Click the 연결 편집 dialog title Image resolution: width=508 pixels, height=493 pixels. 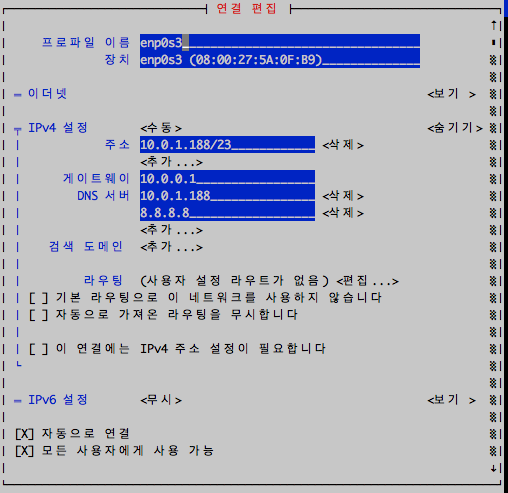247,8
